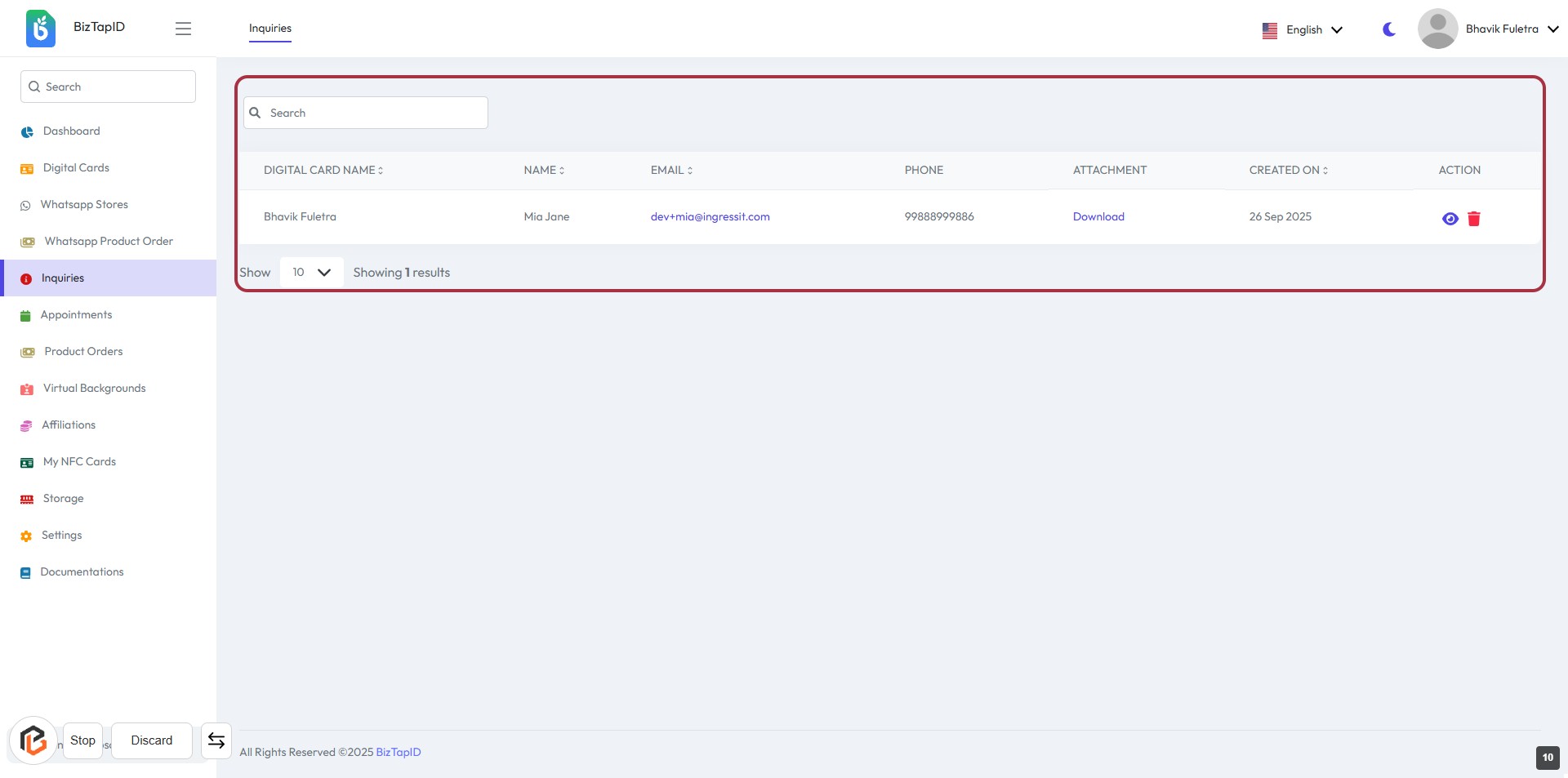
Task: Expand Bhavik Fuletra account menu chevron
Action: click(1552, 29)
